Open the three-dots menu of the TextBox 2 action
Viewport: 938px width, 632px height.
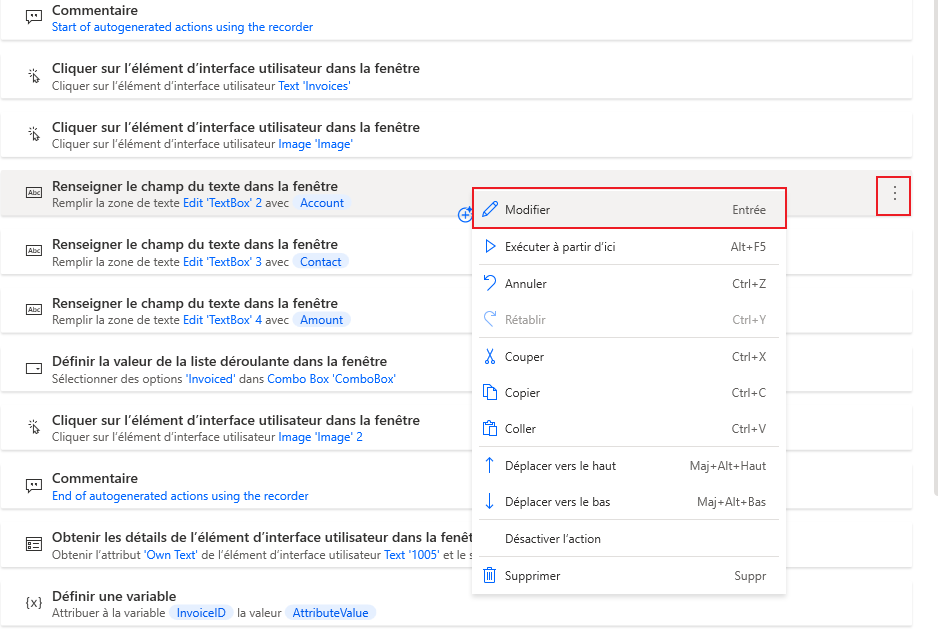click(894, 193)
